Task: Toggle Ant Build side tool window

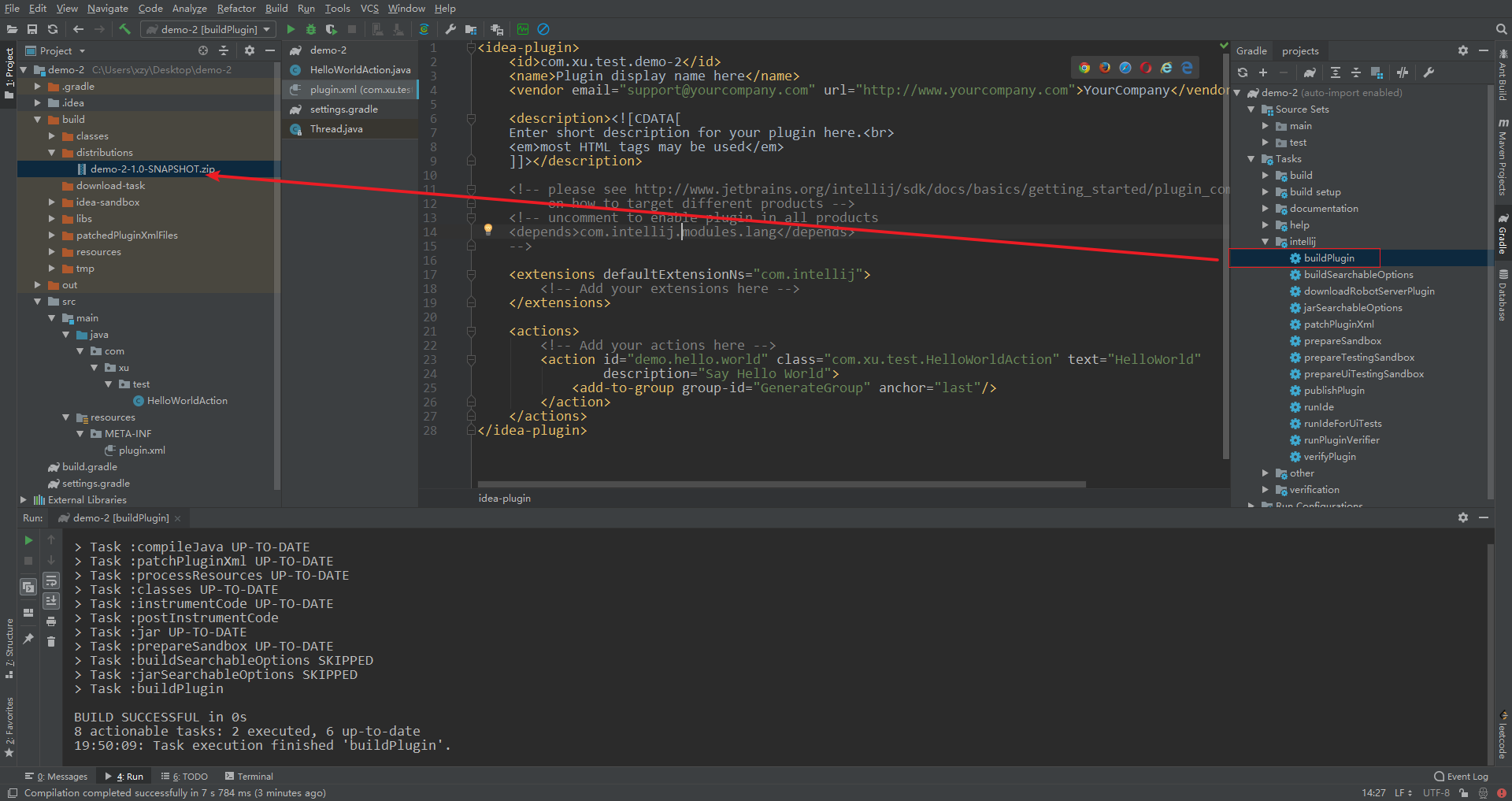Action: point(1503,75)
